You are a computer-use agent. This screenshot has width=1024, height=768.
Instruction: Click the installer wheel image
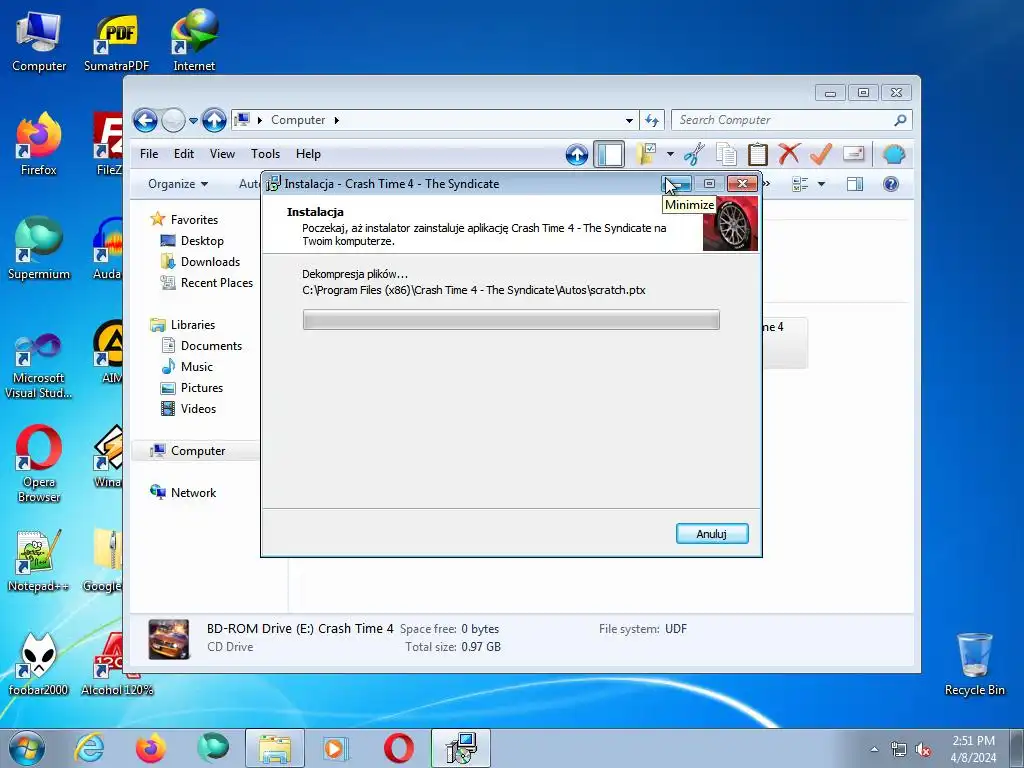click(x=730, y=223)
